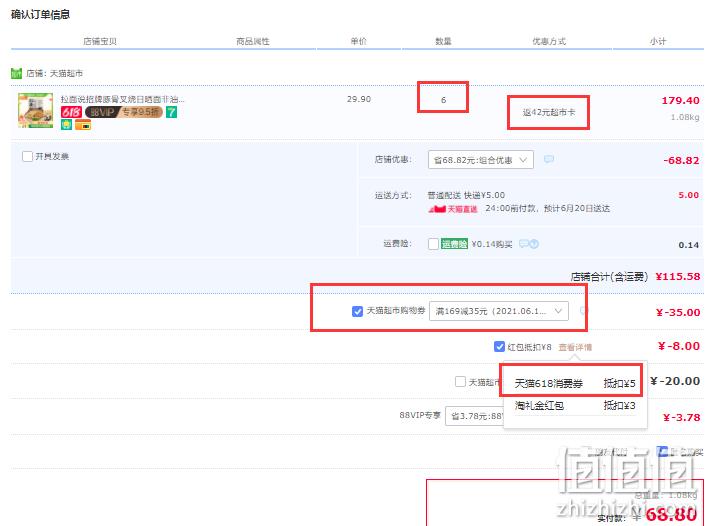
Task: Tick the 开具发票 invoice checkbox
Action: (x=27, y=156)
